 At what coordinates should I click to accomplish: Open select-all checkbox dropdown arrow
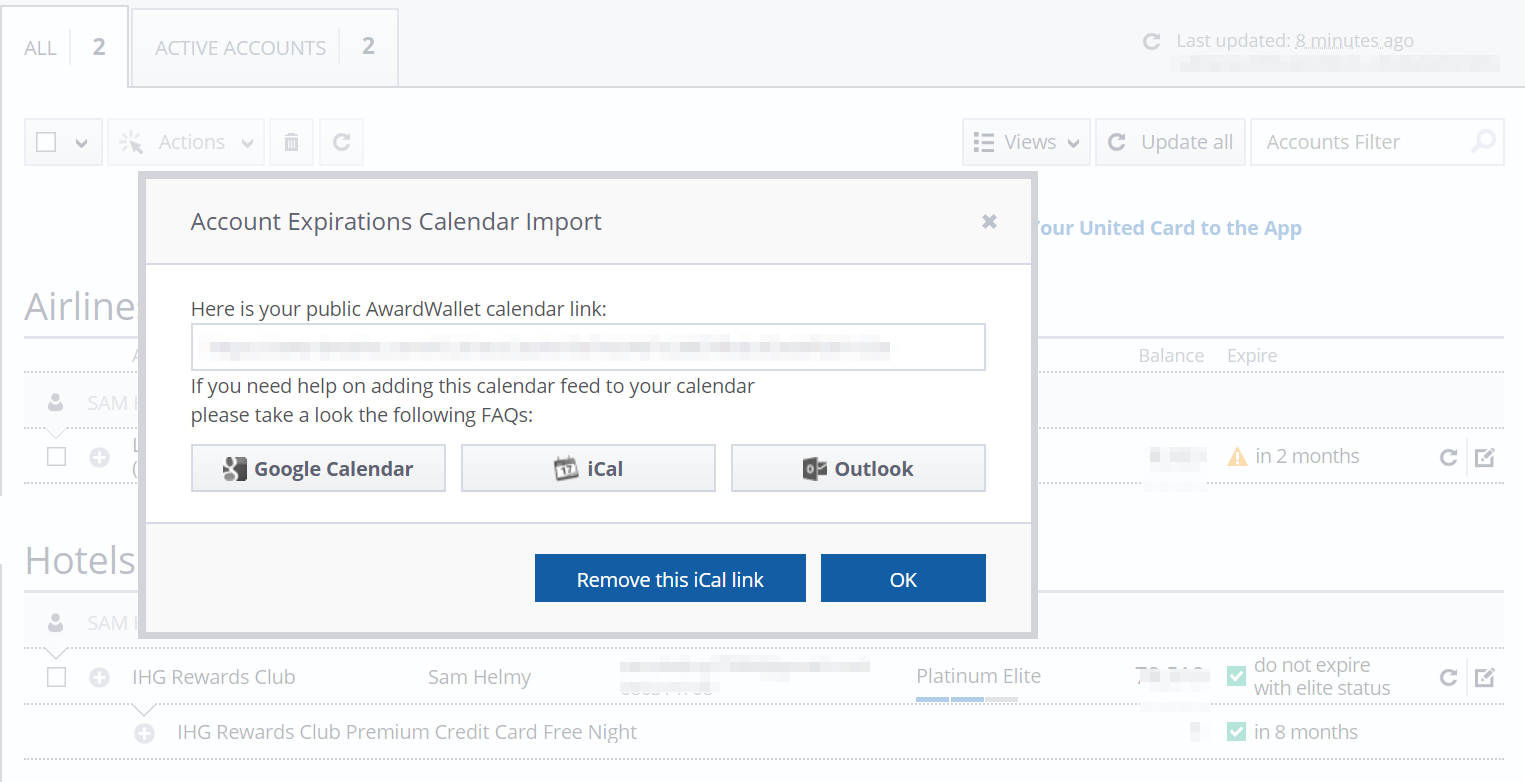click(x=82, y=143)
